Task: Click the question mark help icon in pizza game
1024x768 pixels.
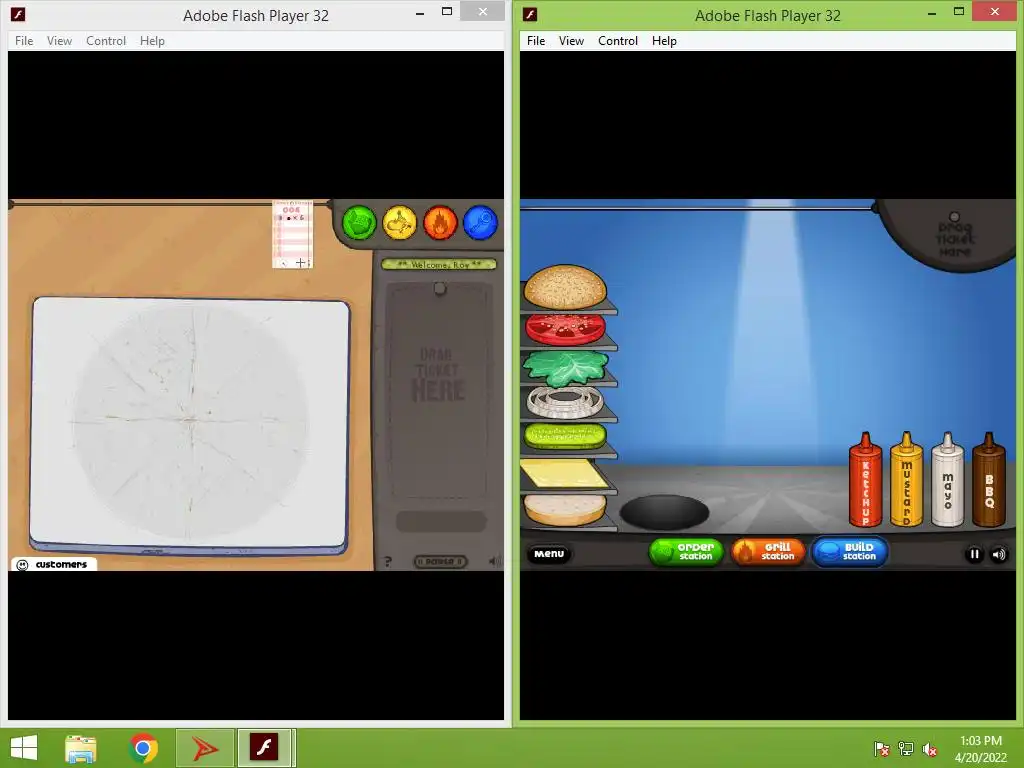Action: click(x=387, y=562)
